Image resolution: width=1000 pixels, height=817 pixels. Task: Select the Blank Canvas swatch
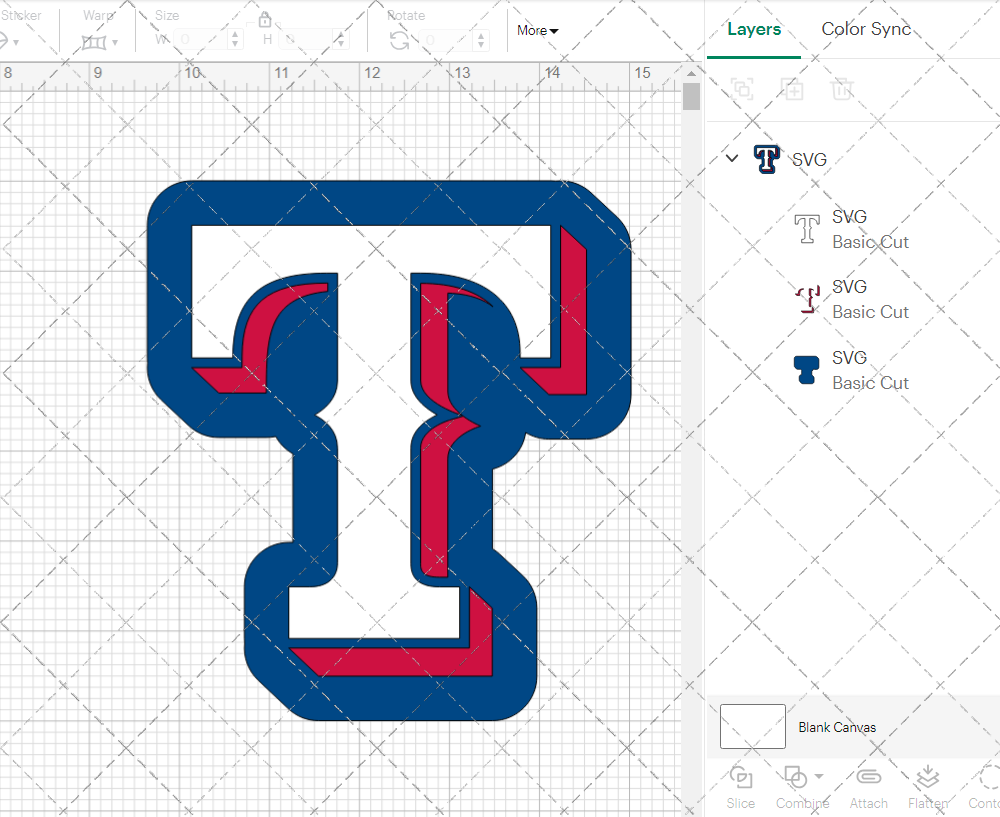tap(753, 726)
